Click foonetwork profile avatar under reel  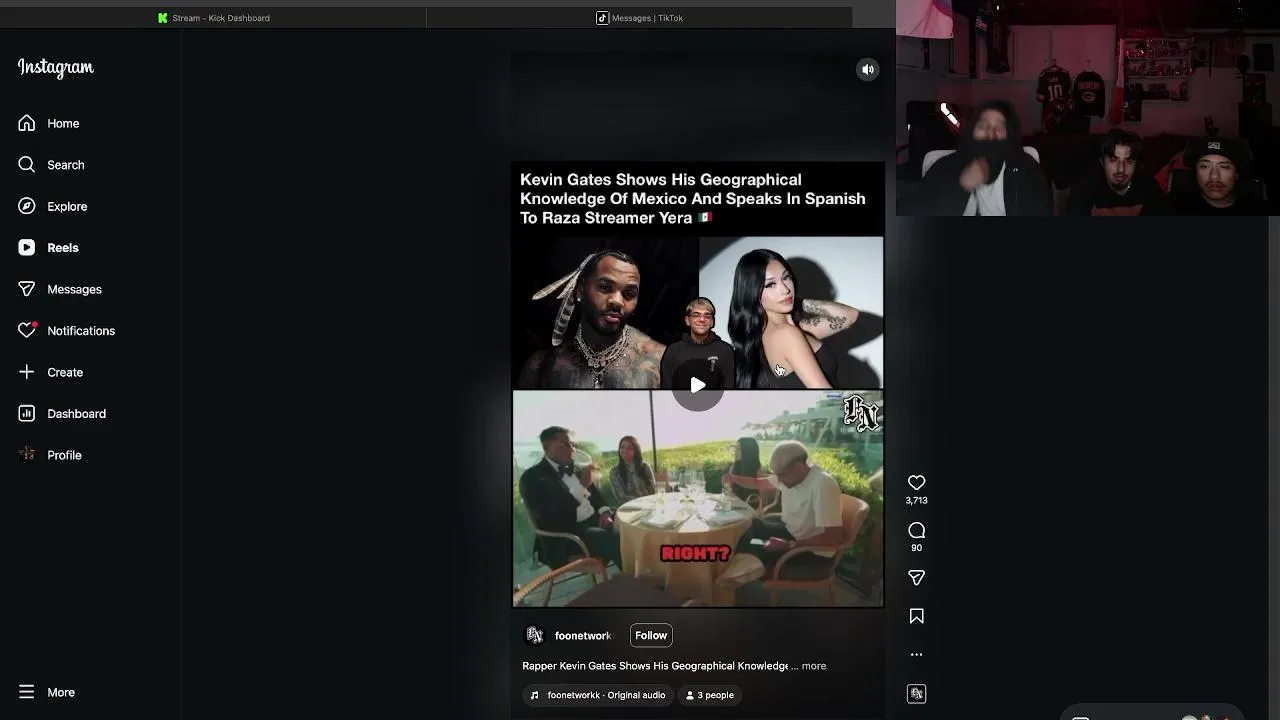click(x=535, y=636)
